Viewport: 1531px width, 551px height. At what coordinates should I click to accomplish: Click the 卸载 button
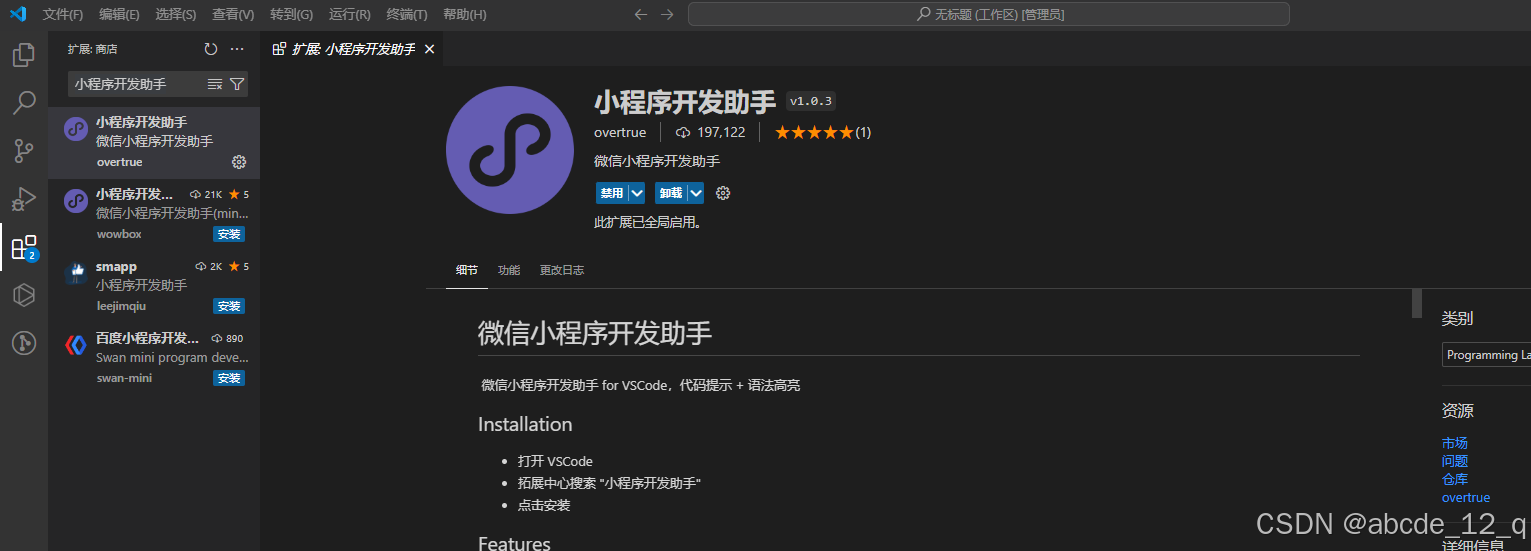tap(670, 193)
